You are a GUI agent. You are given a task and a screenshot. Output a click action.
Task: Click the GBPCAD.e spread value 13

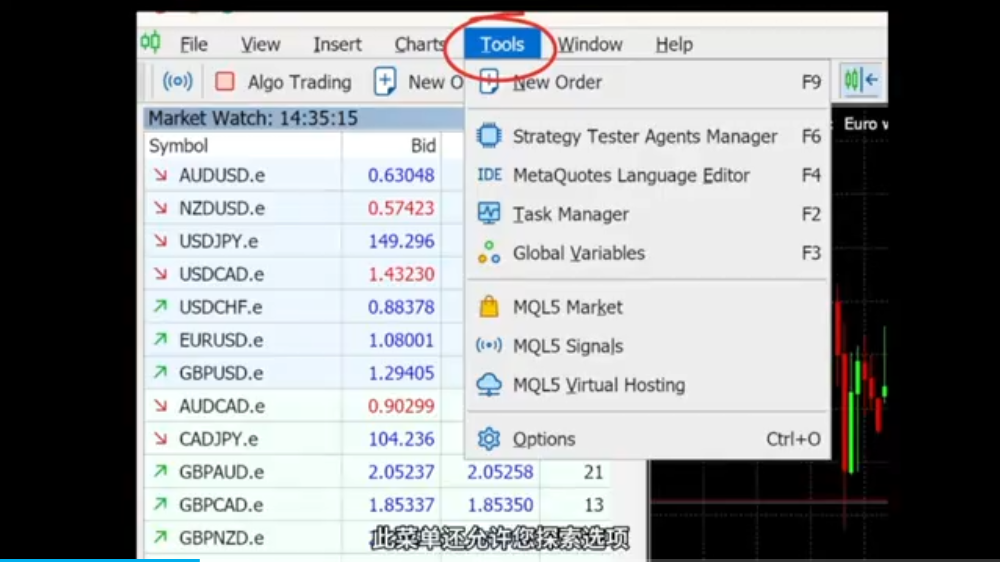click(593, 505)
